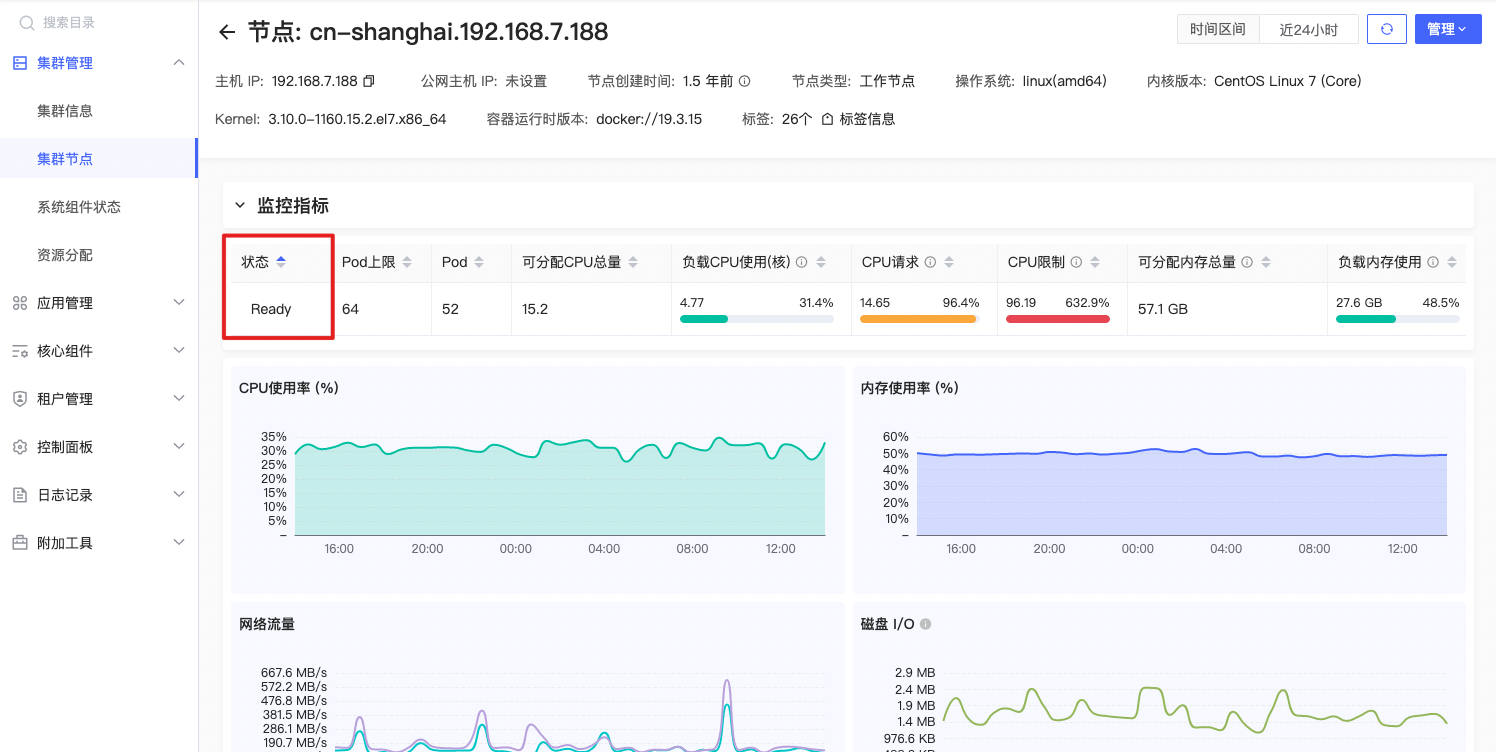Click info icon beside 负载CPU使用(核)
The height and width of the screenshot is (752, 1496).
click(801, 262)
